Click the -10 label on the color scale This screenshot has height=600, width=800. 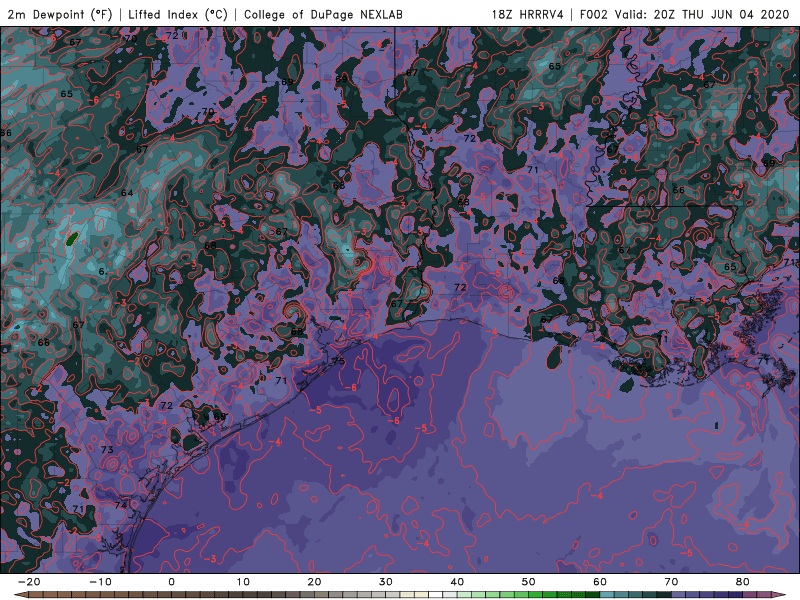pyautogui.click(x=100, y=582)
